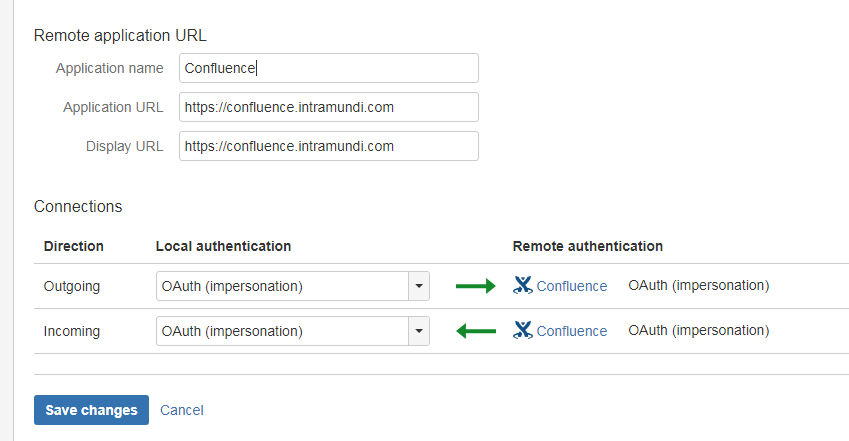Click the green incoming arrow icon

click(x=476, y=330)
